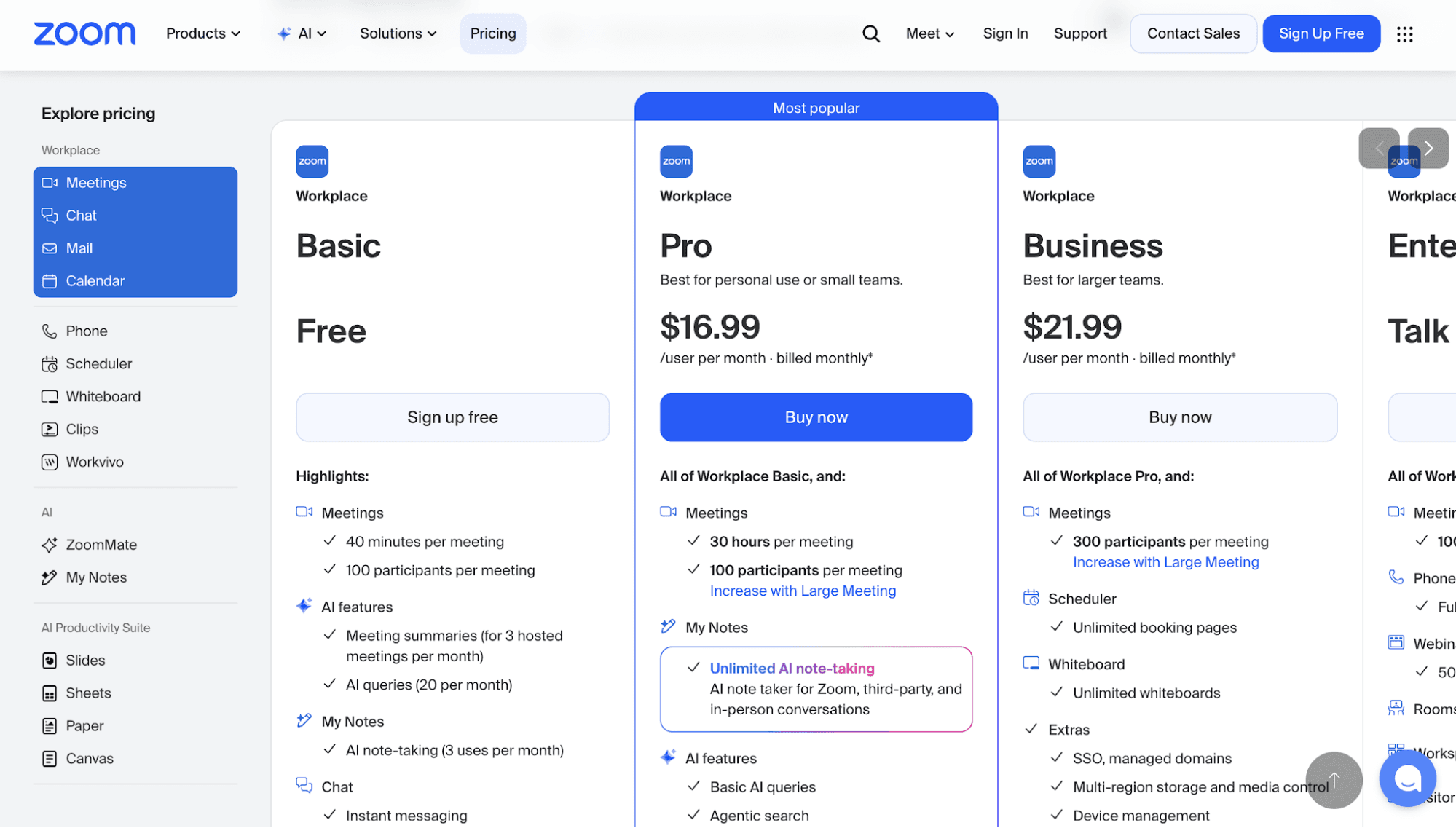Go to previous plans with left arrow

coord(1379,149)
